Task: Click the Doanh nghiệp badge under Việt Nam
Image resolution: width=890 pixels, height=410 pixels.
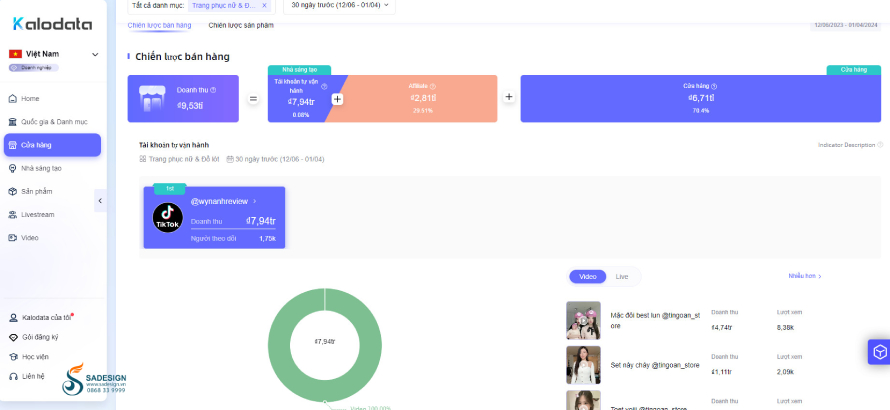Action: tap(33, 68)
